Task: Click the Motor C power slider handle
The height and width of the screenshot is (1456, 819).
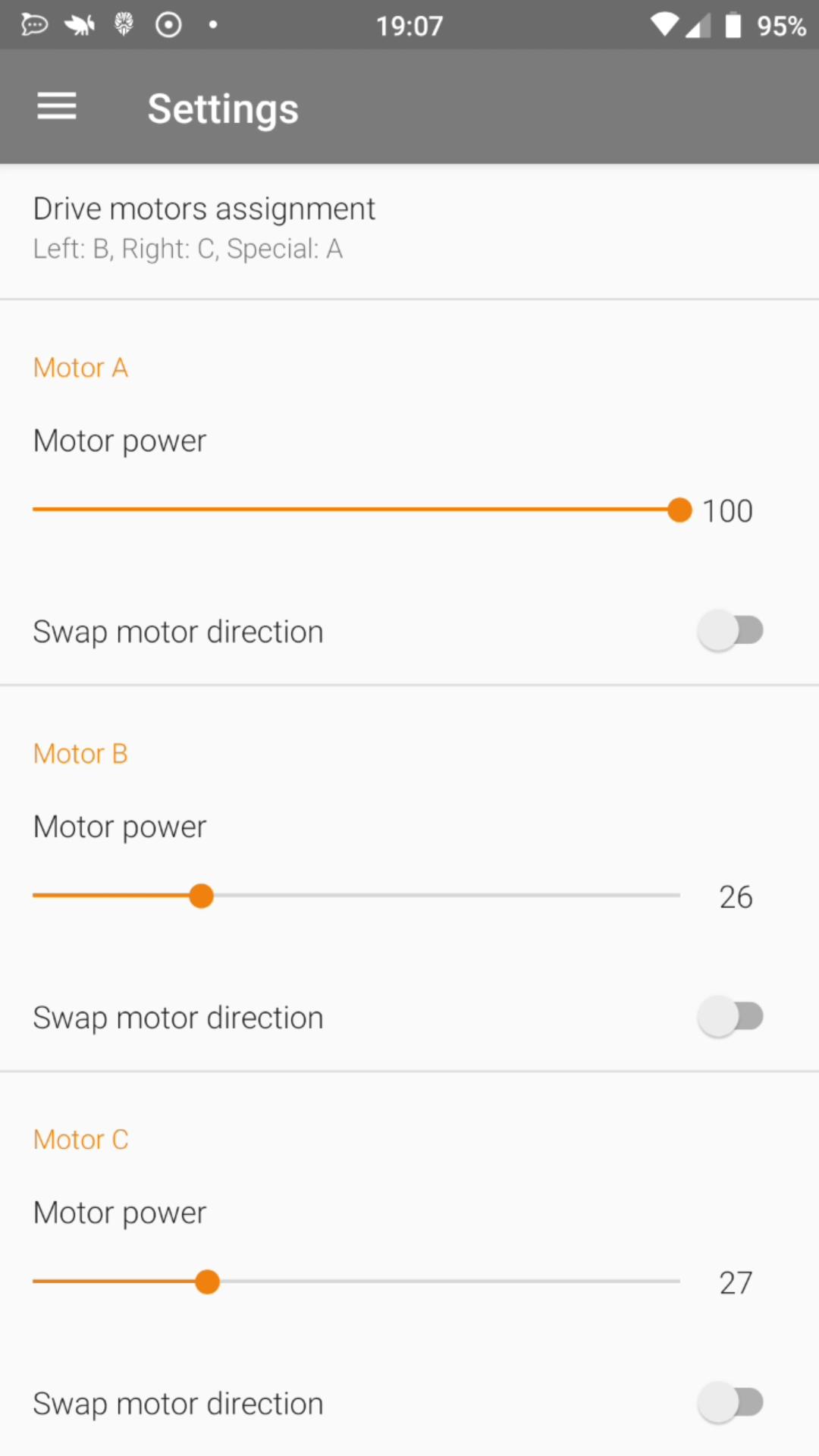Action: tap(207, 1282)
